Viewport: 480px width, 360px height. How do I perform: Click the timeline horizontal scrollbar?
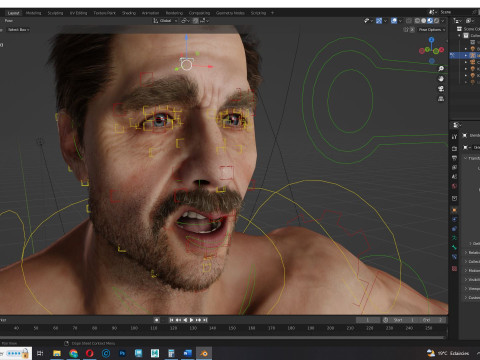point(223,337)
